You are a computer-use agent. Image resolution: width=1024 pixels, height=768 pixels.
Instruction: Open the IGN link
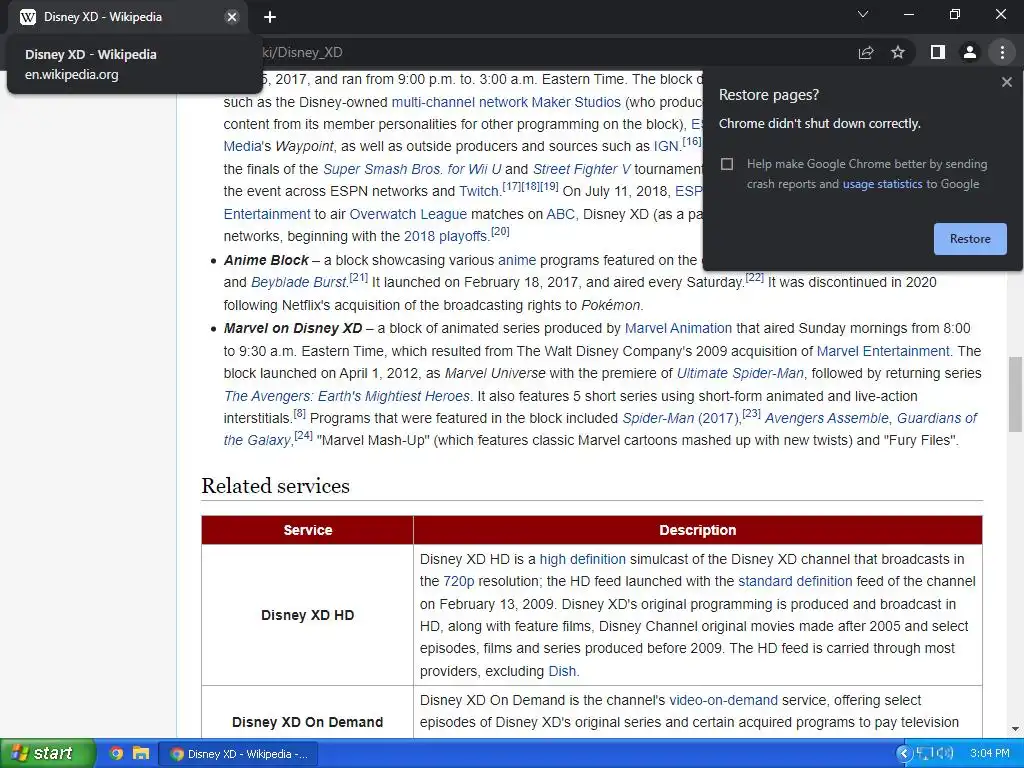(x=666, y=146)
